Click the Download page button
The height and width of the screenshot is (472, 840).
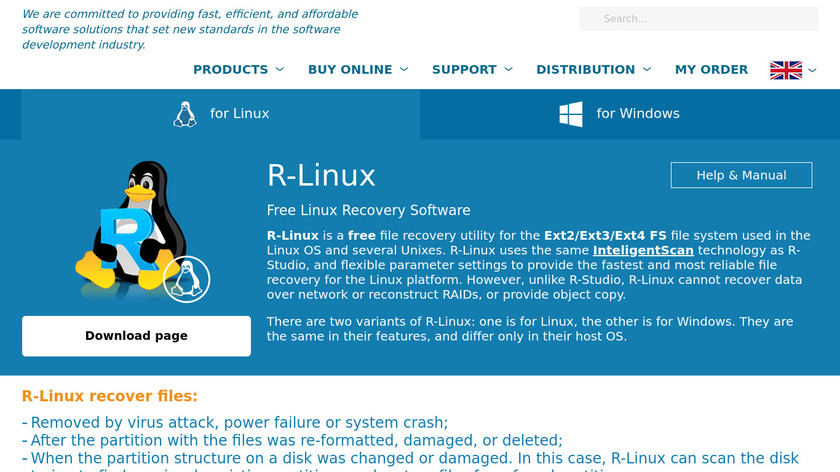[x=136, y=336]
